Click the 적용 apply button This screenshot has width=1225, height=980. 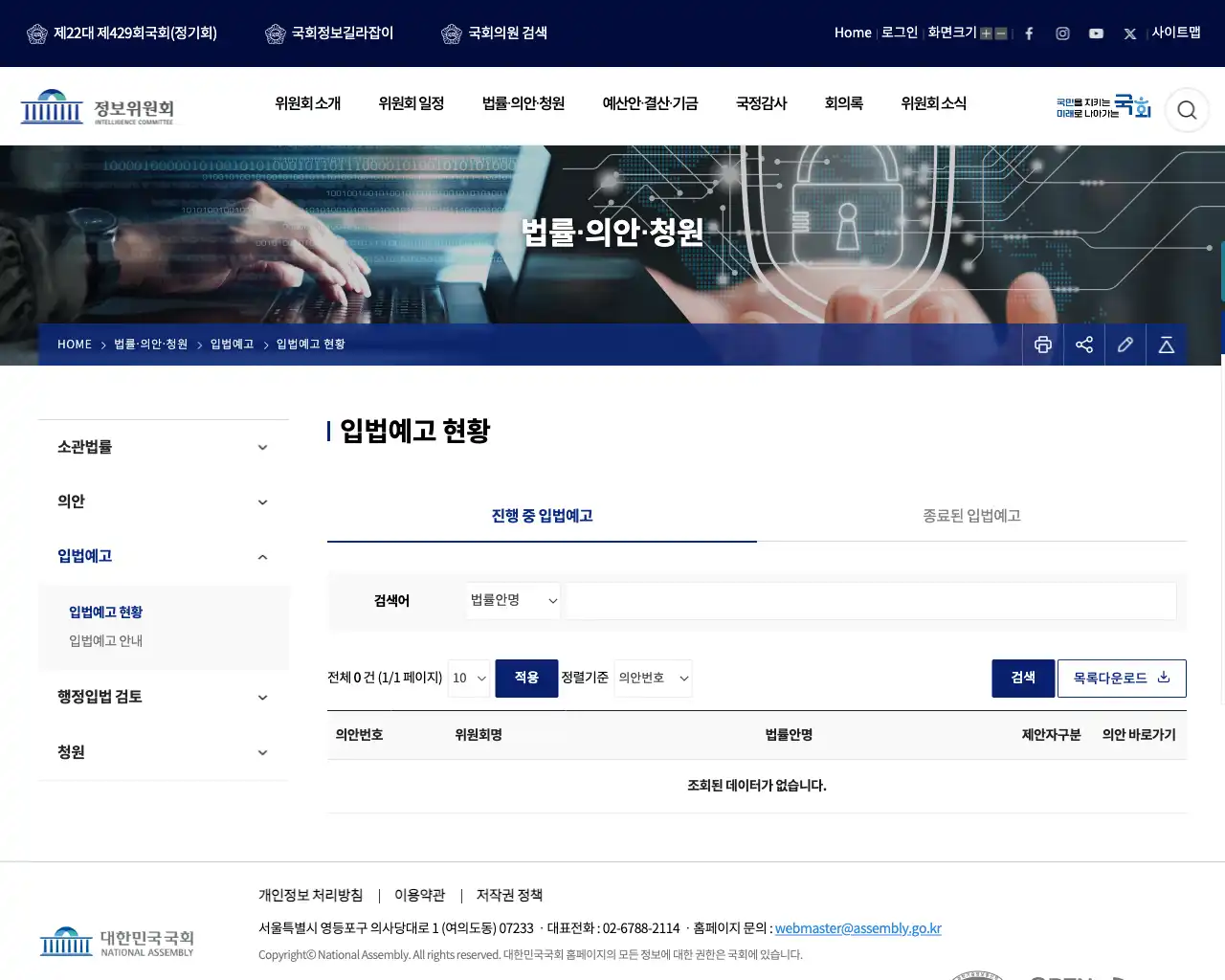526,679
